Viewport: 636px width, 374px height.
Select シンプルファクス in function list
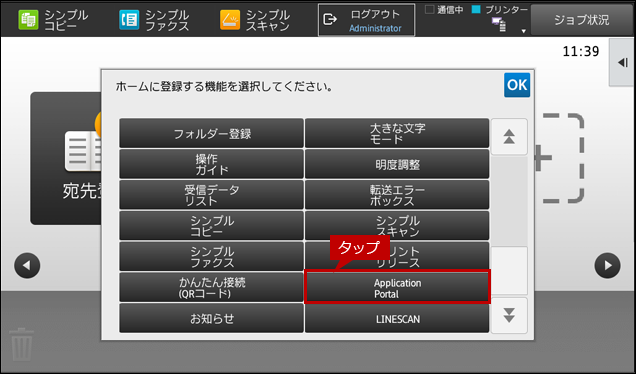tap(211, 257)
